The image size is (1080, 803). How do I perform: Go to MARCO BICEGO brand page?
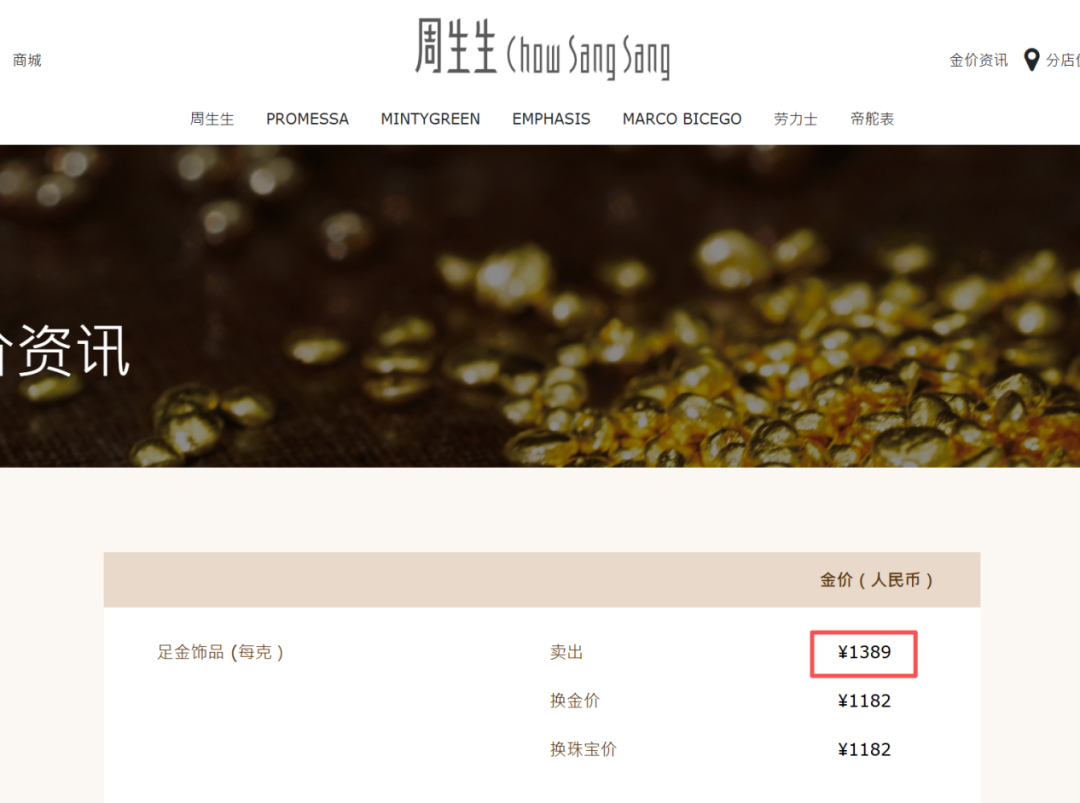682,119
